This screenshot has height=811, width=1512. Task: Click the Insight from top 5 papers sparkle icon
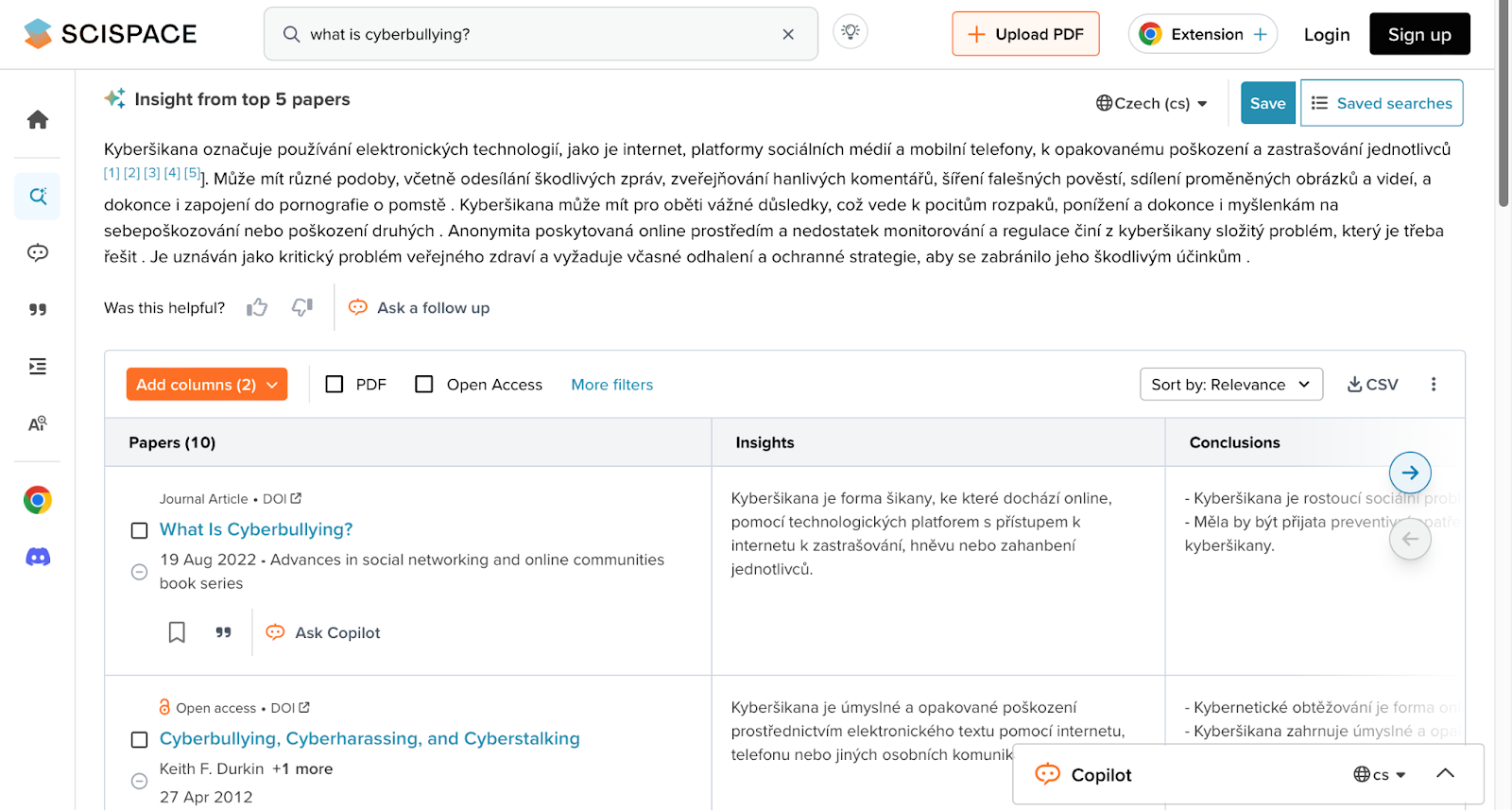pos(115,98)
